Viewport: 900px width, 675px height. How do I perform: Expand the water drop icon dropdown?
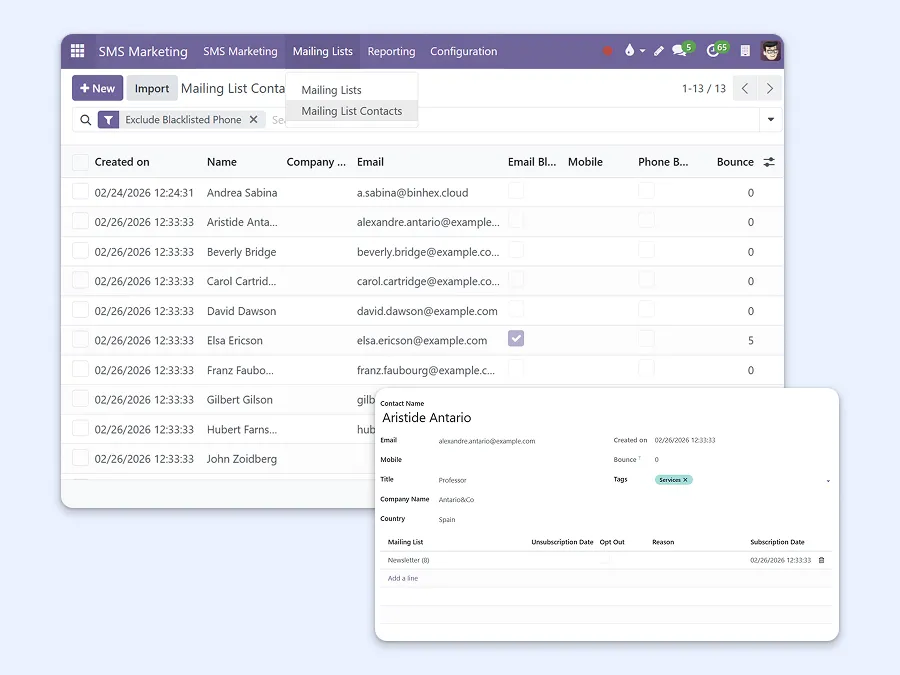(x=642, y=51)
